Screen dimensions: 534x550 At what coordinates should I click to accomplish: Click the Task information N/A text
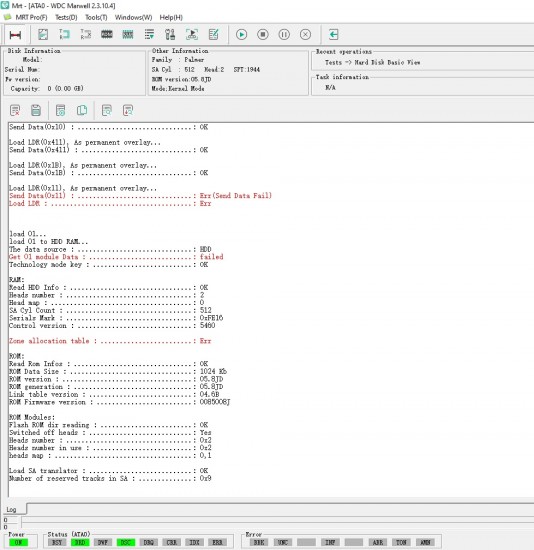click(x=330, y=88)
